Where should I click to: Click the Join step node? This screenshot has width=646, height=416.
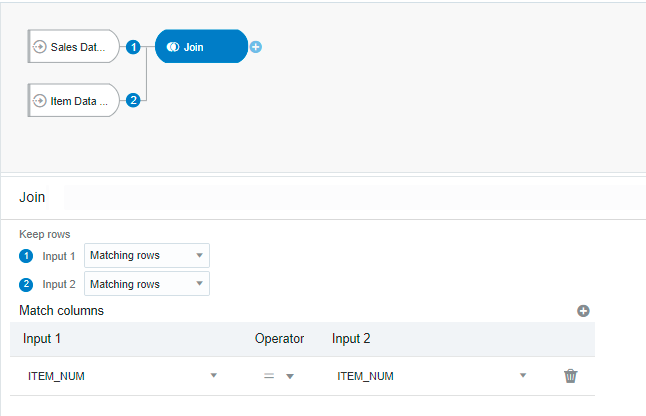pyautogui.click(x=201, y=47)
